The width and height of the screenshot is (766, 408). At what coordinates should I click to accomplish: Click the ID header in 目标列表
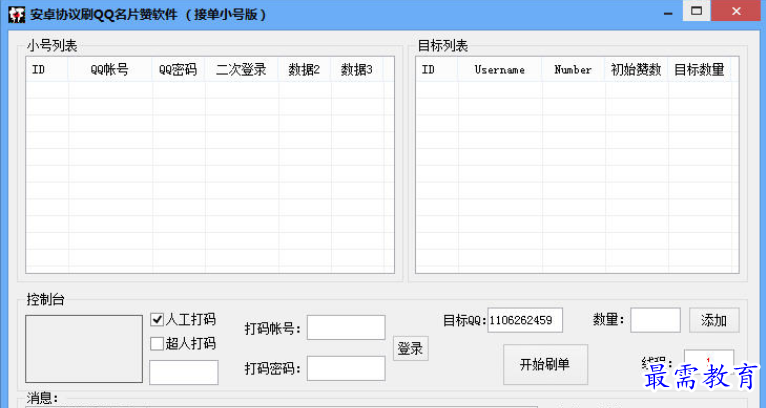pos(437,69)
